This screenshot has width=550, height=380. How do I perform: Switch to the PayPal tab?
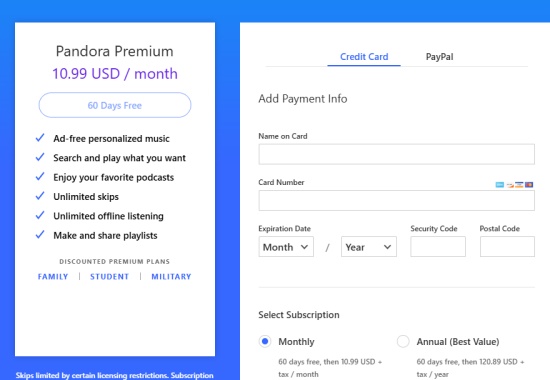click(439, 56)
